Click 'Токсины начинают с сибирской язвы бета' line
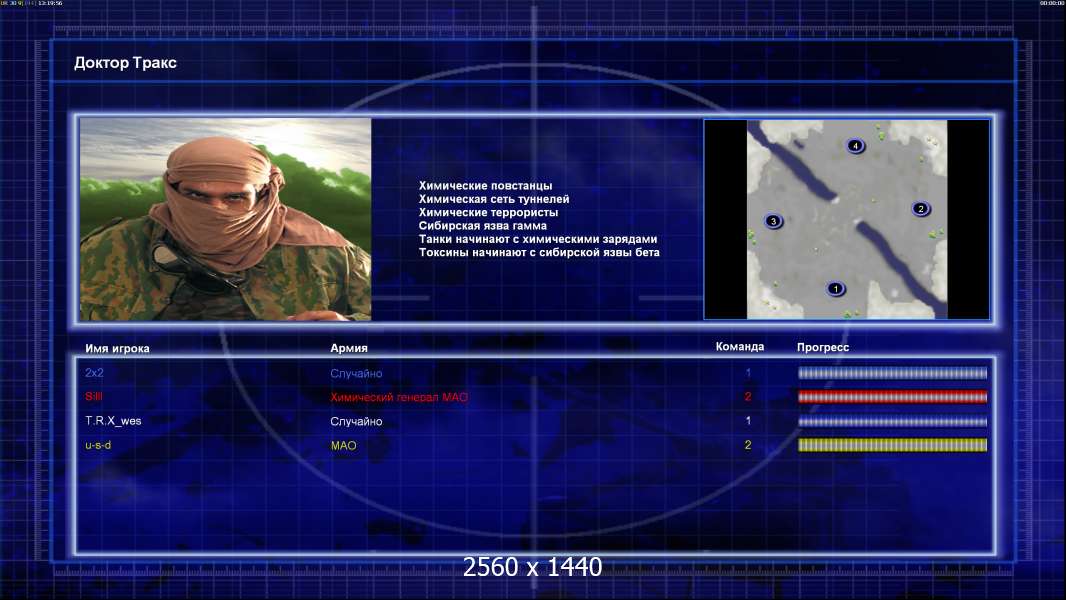This screenshot has height=600, width=1066. click(539, 252)
